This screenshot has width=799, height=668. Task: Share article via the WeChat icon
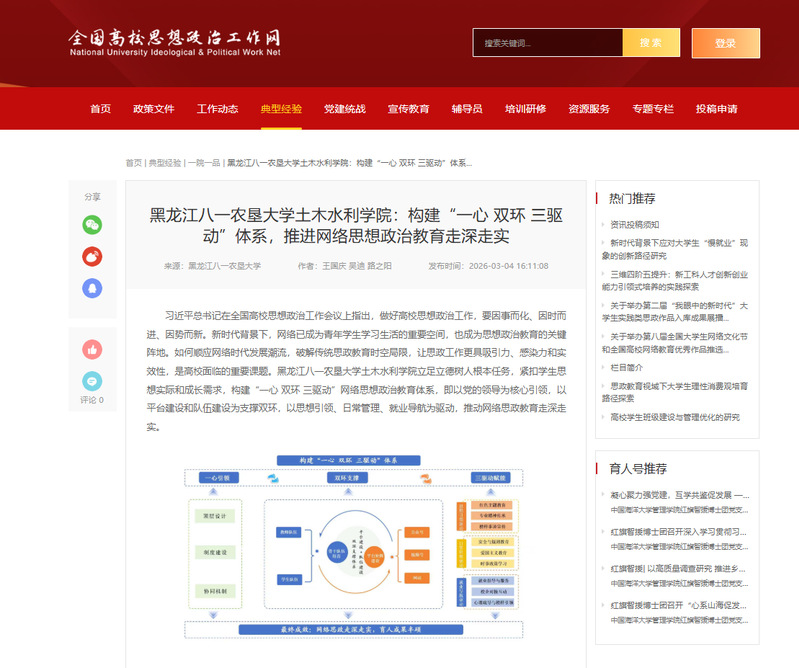pos(92,224)
